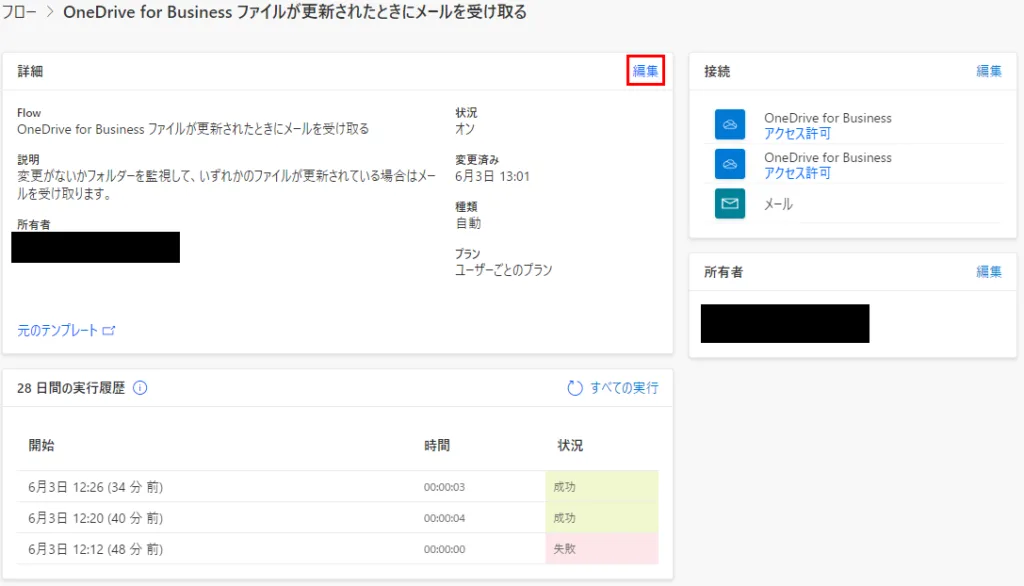Edit owners via the 所有者 panel 編集 link
This screenshot has width=1024, height=586.
(x=988, y=272)
